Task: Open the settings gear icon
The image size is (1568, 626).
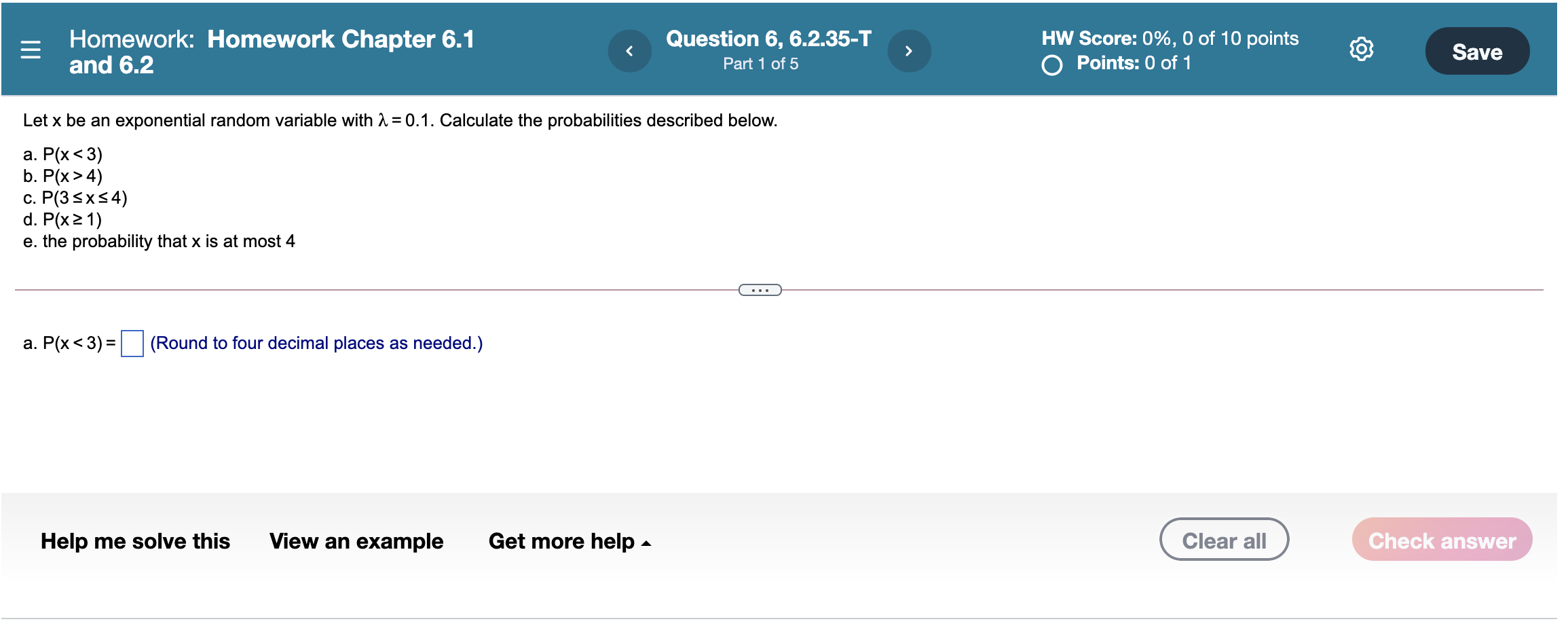Action: click(1362, 50)
